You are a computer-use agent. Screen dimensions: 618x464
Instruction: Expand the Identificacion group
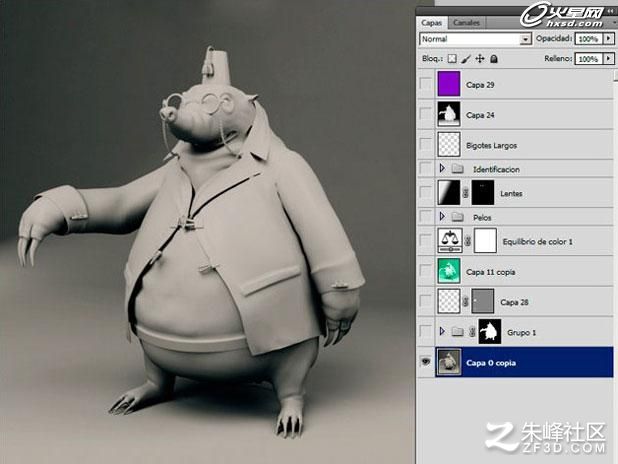[442, 169]
